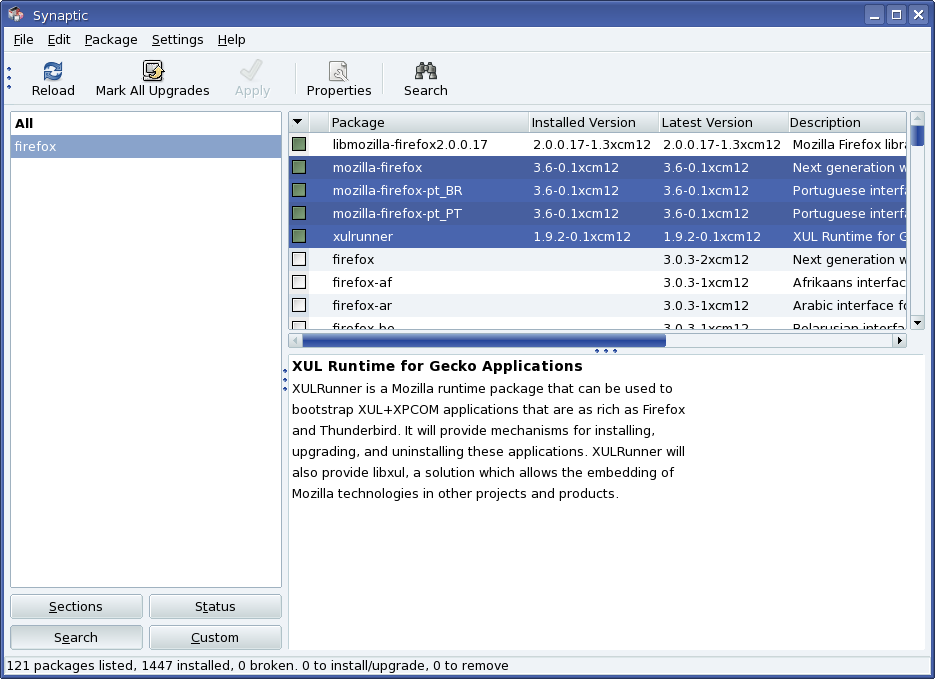Sort by Latest Version column header

723,122
